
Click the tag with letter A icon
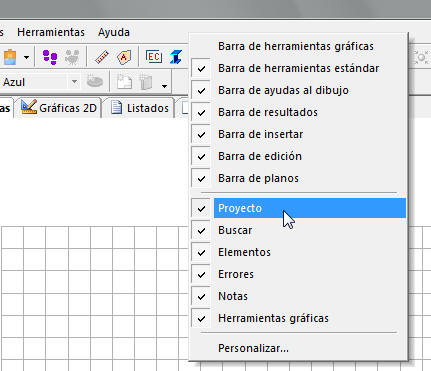coord(124,57)
